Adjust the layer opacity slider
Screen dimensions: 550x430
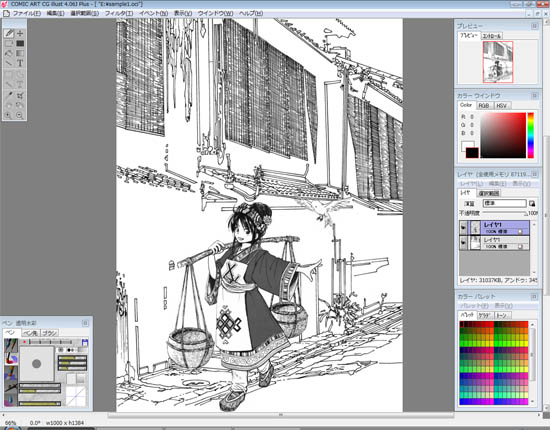tap(505, 213)
